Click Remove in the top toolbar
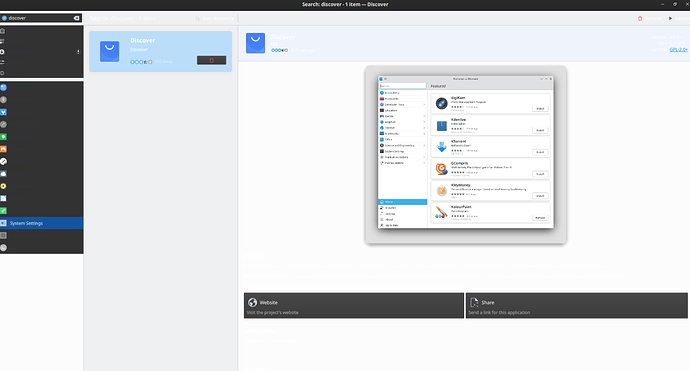Viewport: 690px width, 371px height. pos(650,18)
